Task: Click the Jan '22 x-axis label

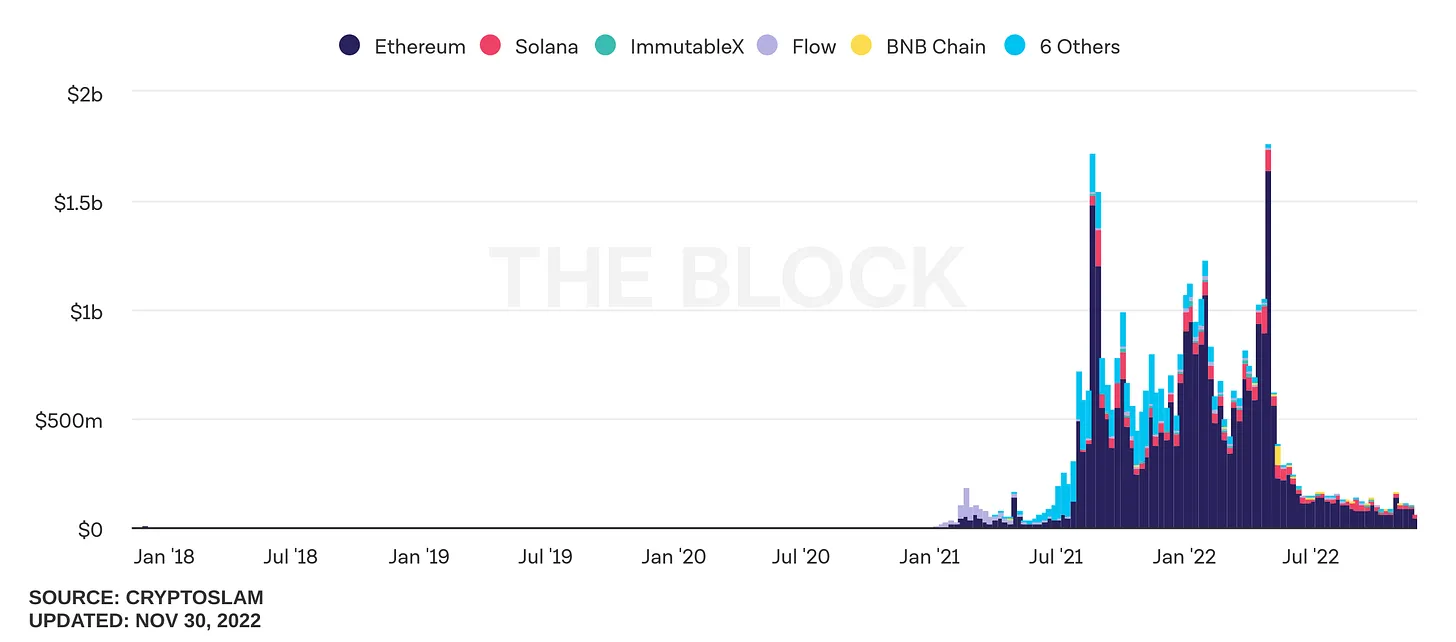Action: point(1183,556)
